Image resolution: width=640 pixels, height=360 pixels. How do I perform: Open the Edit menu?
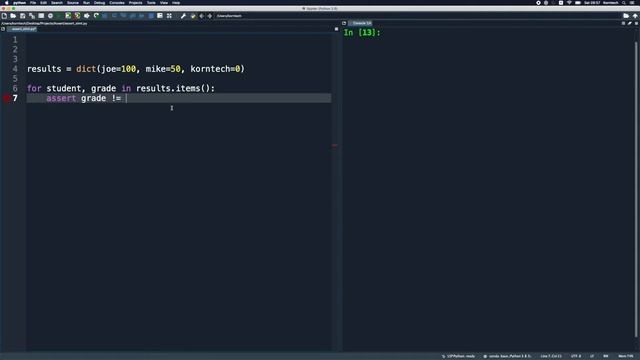click(43, 3)
